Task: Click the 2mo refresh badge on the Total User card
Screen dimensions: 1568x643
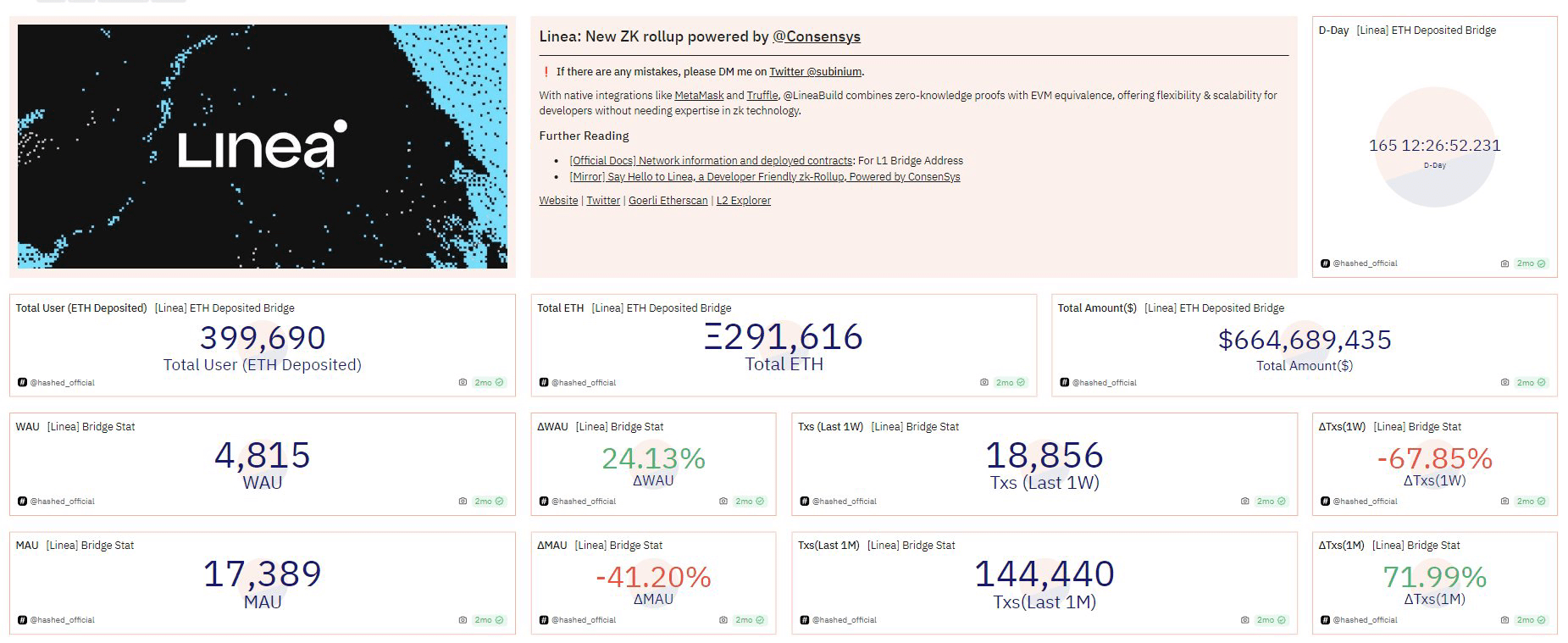Action: coord(489,383)
